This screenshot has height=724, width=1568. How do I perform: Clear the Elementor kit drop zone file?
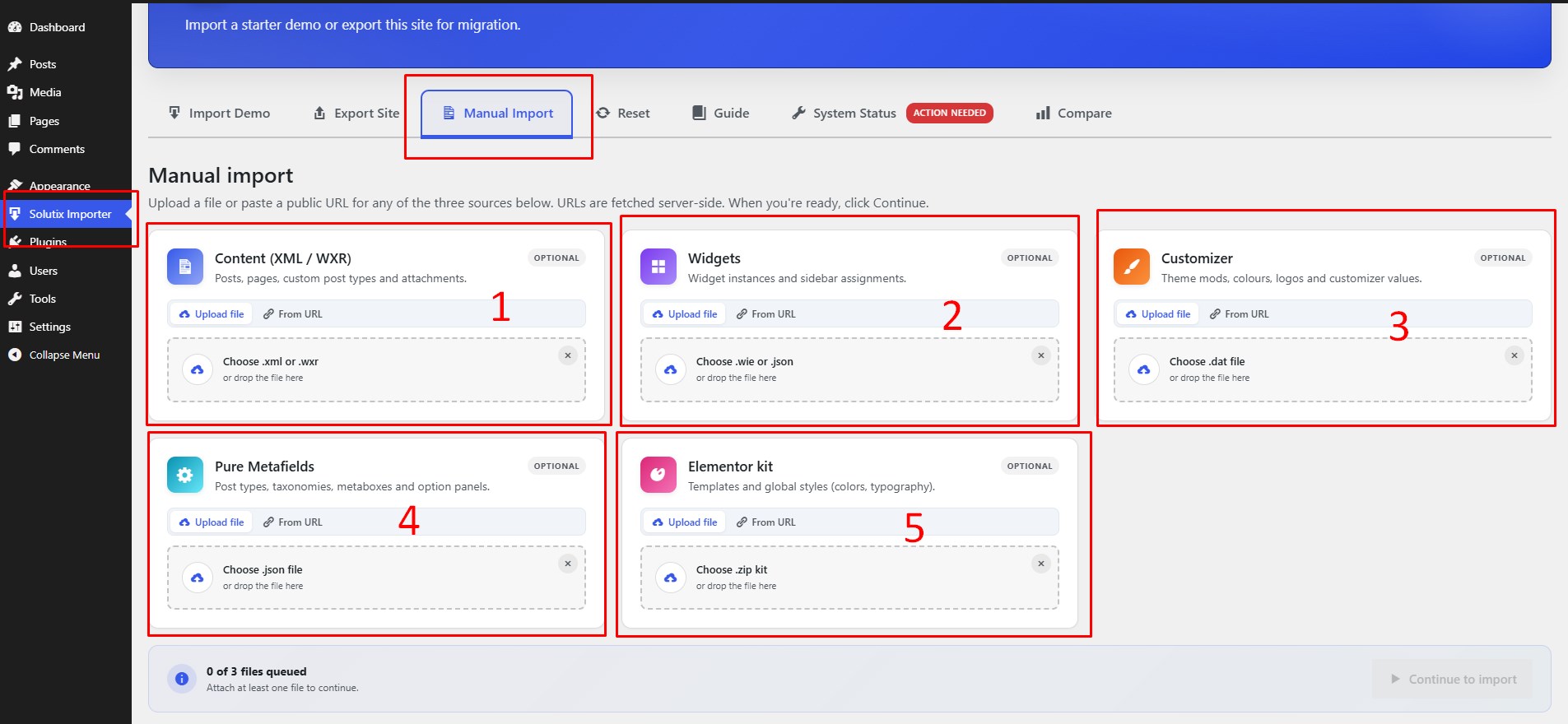click(1041, 564)
